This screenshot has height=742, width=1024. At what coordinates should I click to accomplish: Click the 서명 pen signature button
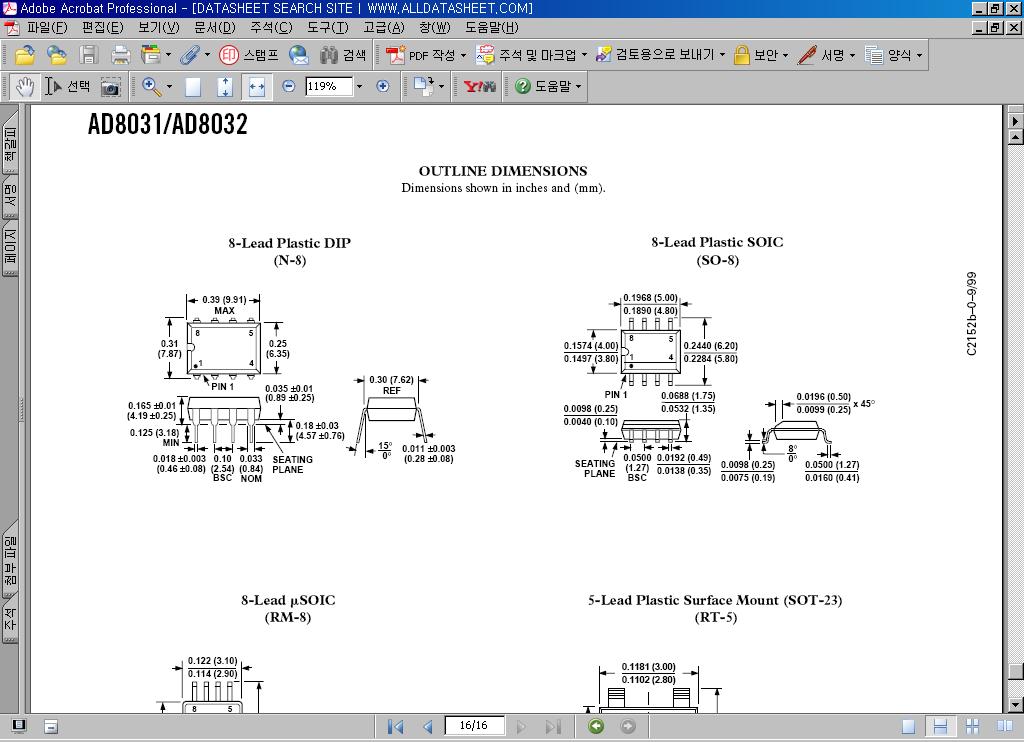pos(820,55)
